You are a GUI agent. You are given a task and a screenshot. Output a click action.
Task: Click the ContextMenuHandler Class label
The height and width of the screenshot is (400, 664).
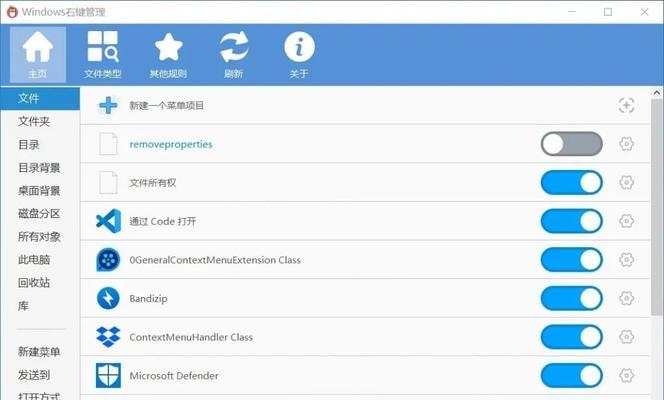click(191, 337)
